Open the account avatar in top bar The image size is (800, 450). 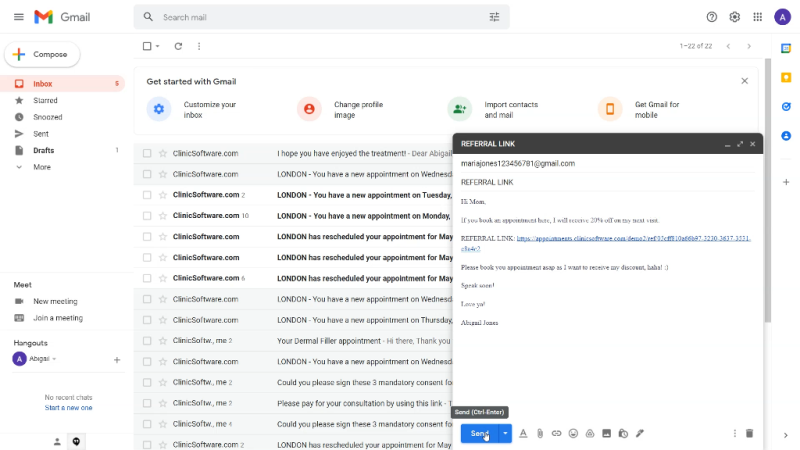tap(782, 17)
